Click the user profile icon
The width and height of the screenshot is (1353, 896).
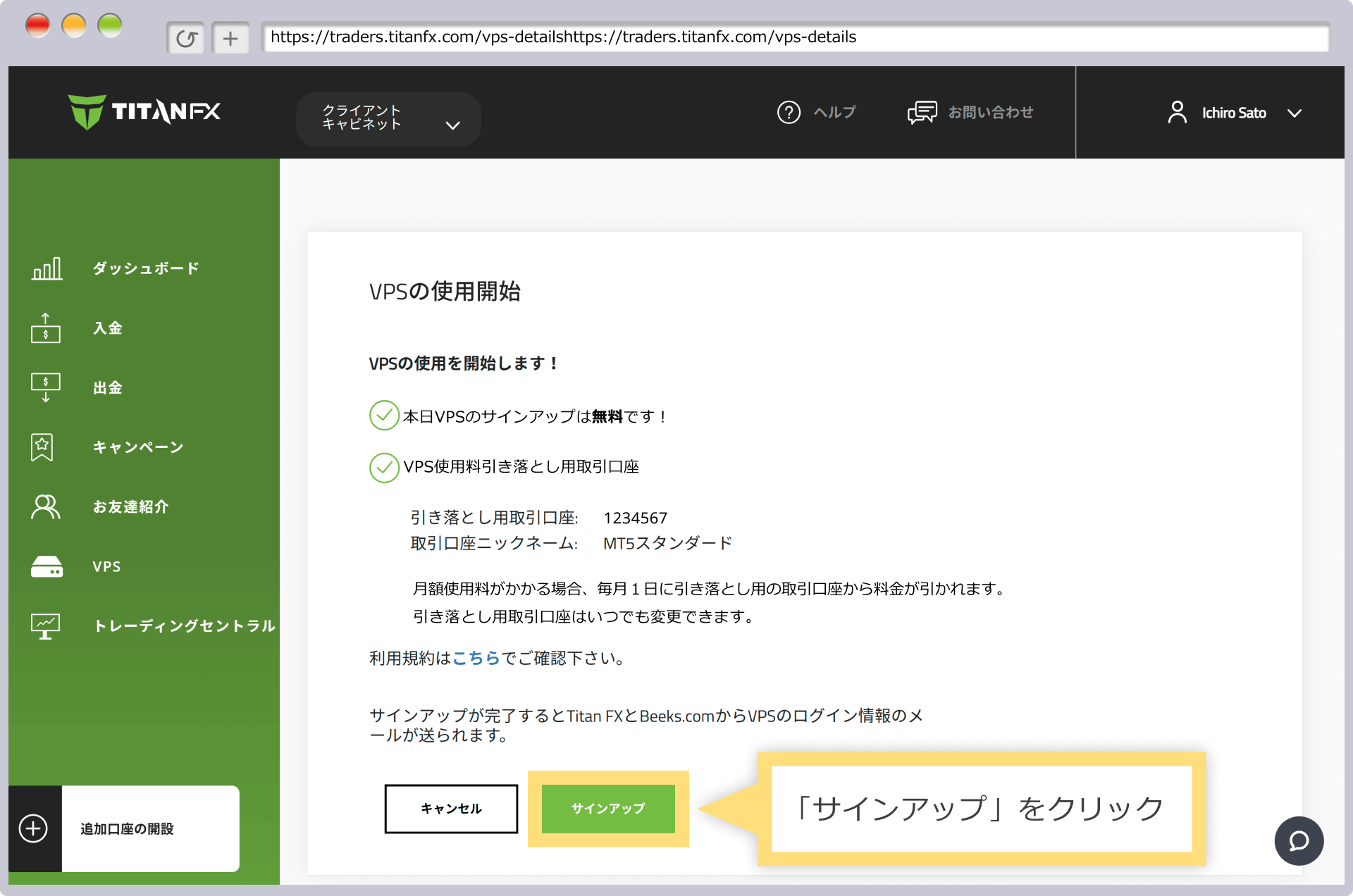point(1177,112)
